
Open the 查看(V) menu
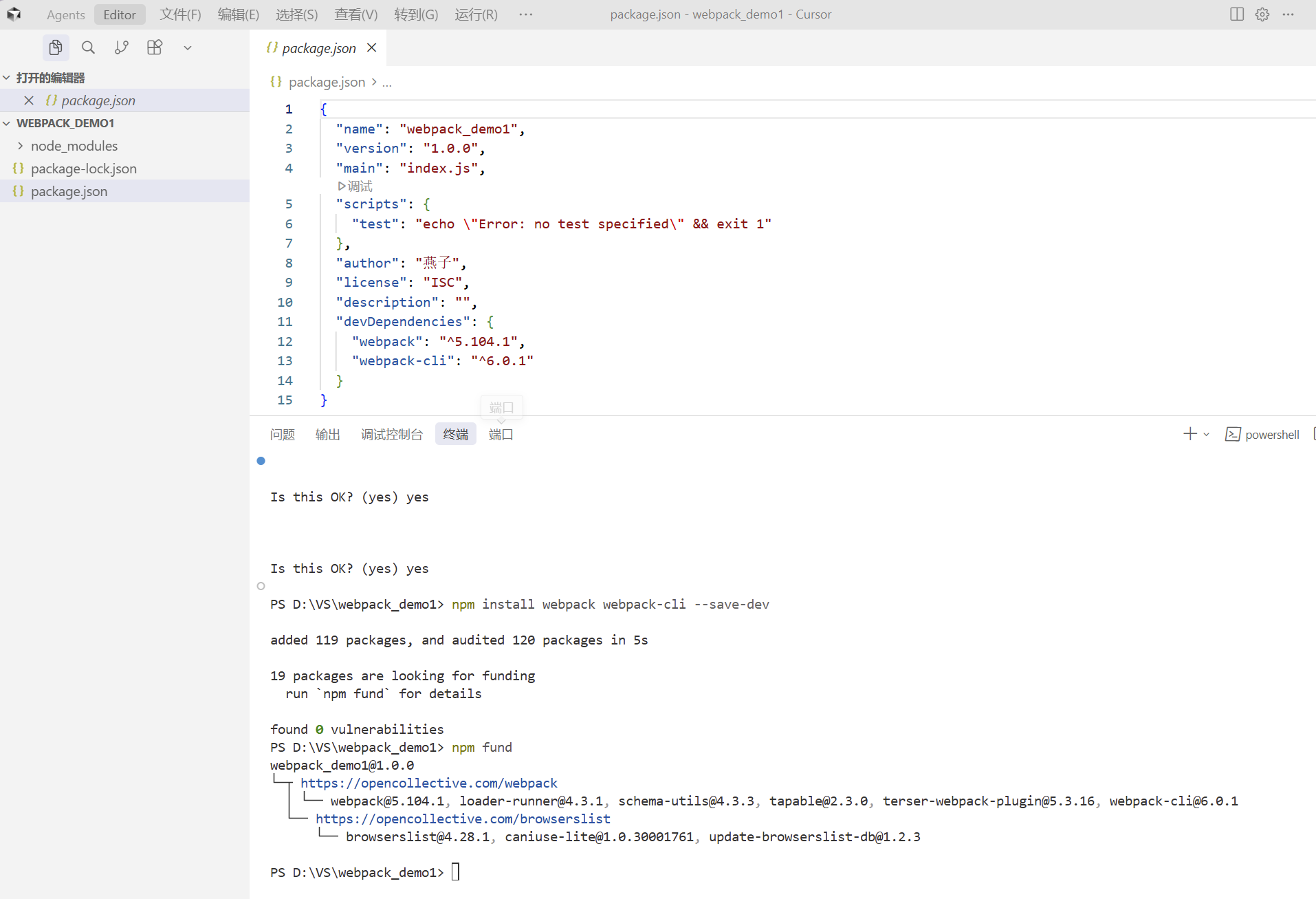(356, 14)
